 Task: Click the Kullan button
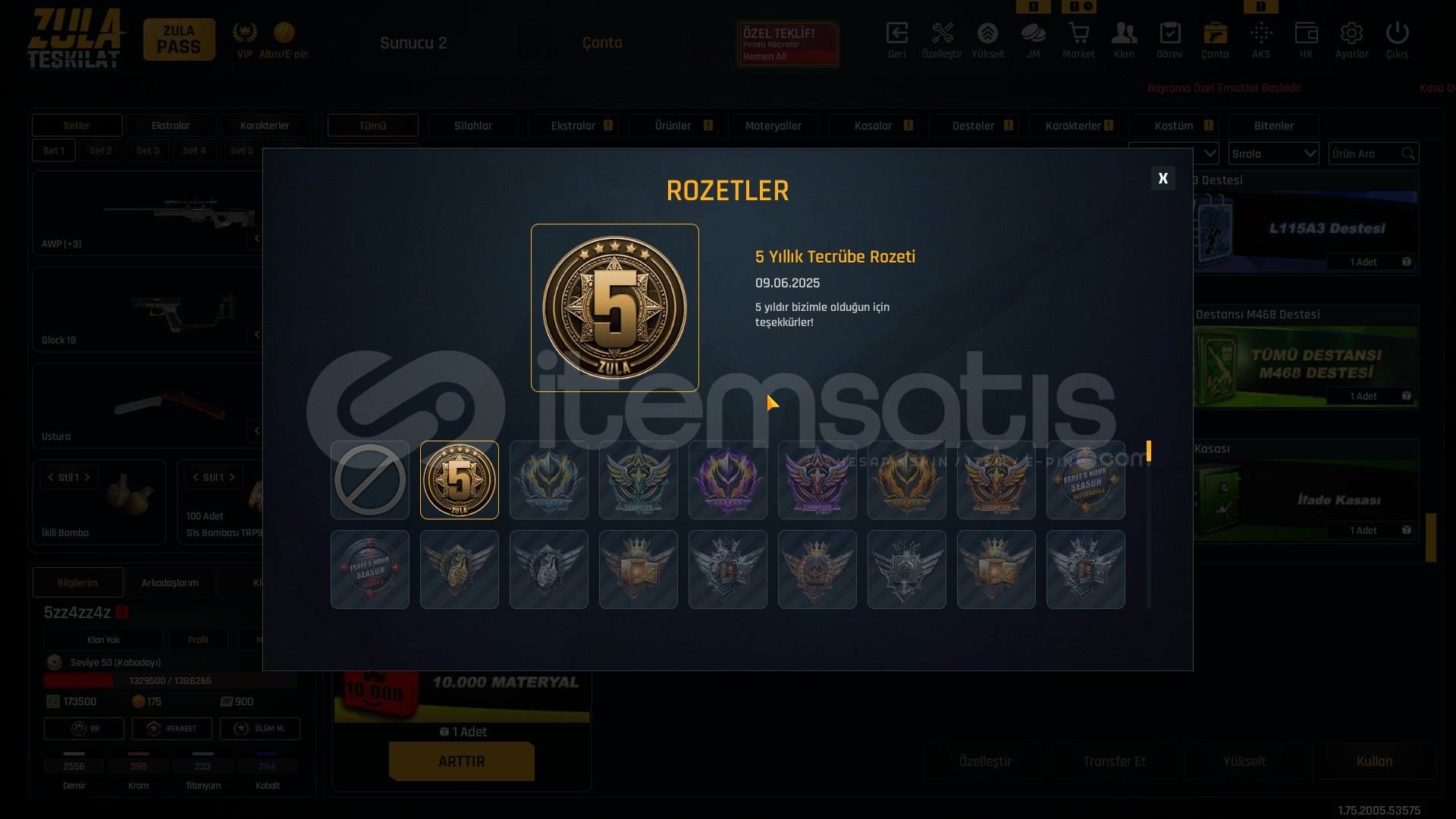(x=1374, y=761)
